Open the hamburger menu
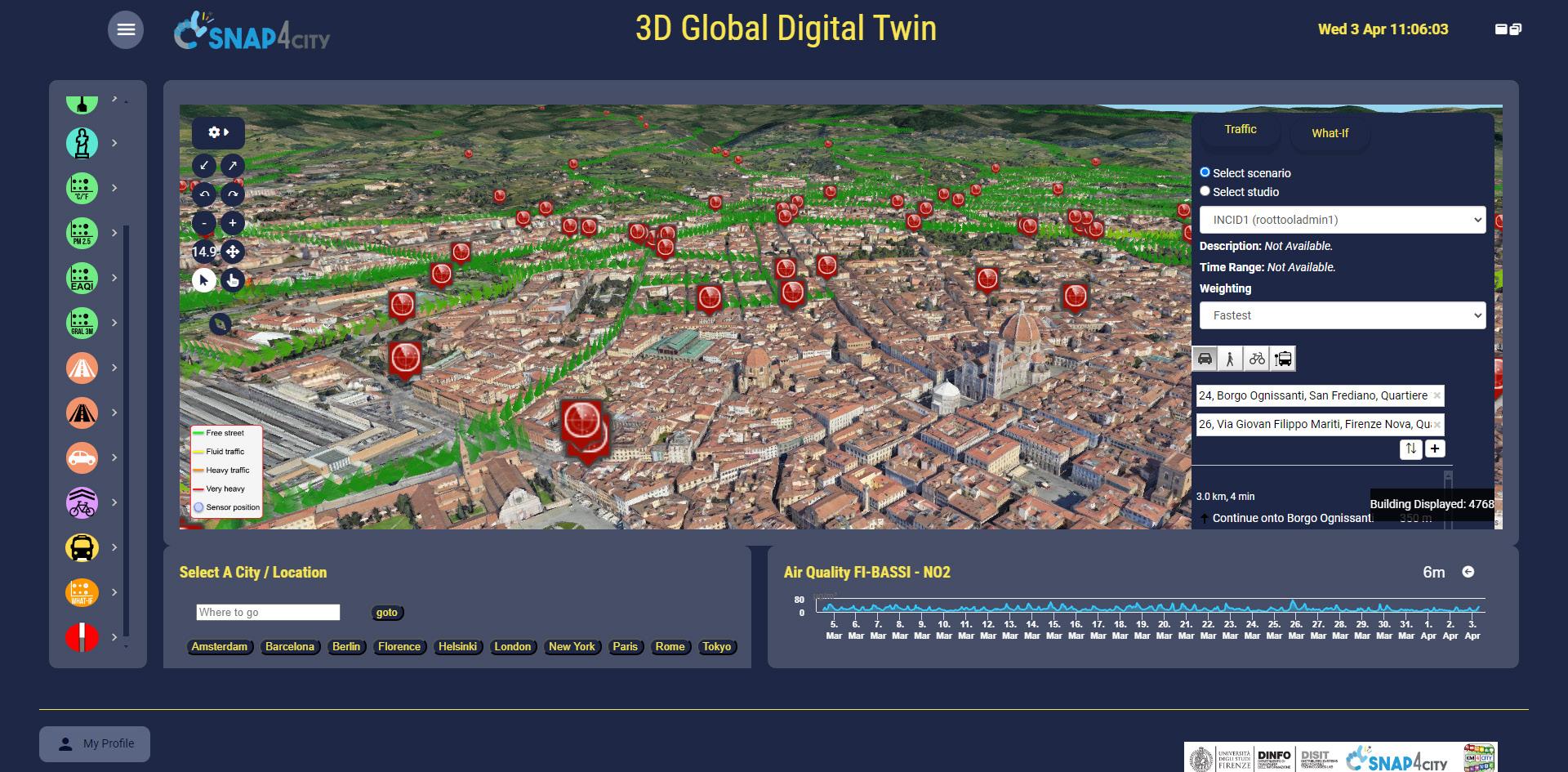 (x=126, y=30)
